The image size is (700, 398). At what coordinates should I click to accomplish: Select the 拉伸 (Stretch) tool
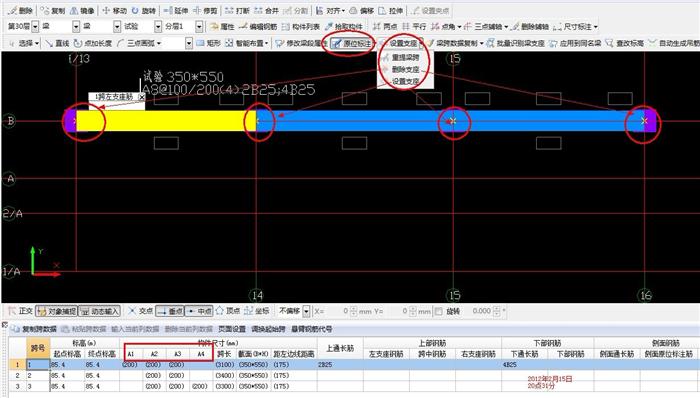click(x=391, y=10)
